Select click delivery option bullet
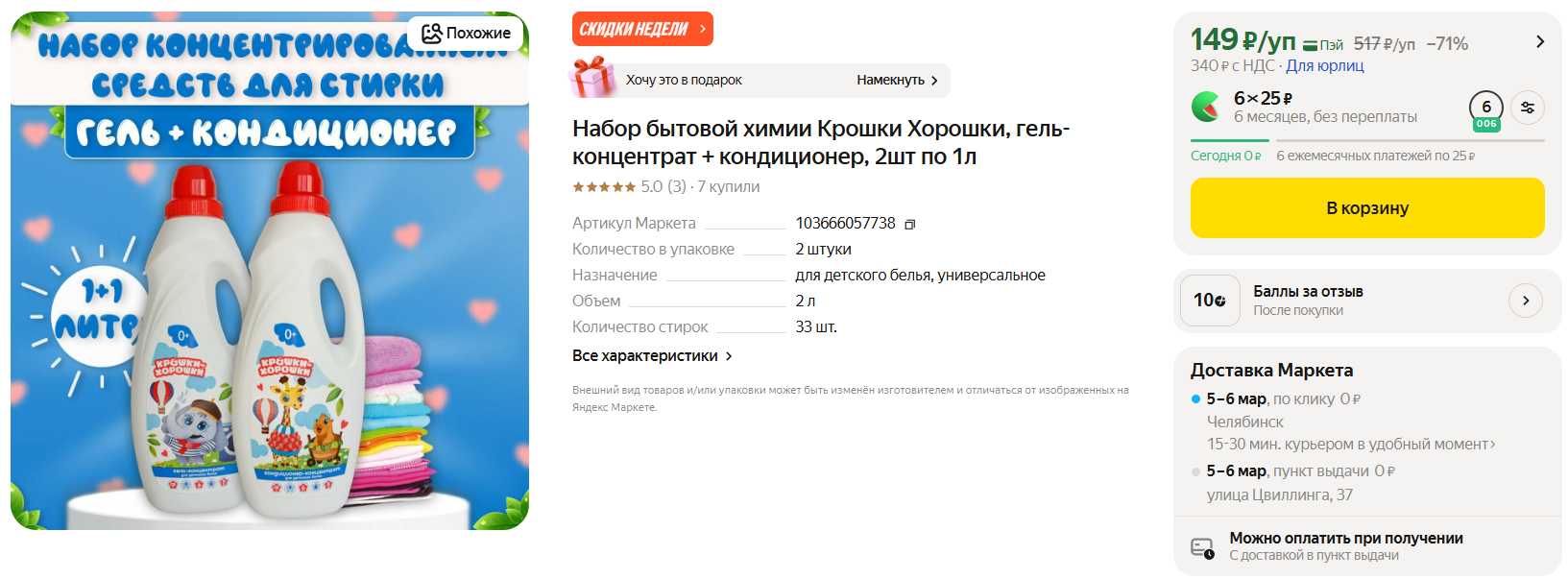The width and height of the screenshot is (1568, 579). tap(1195, 399)
